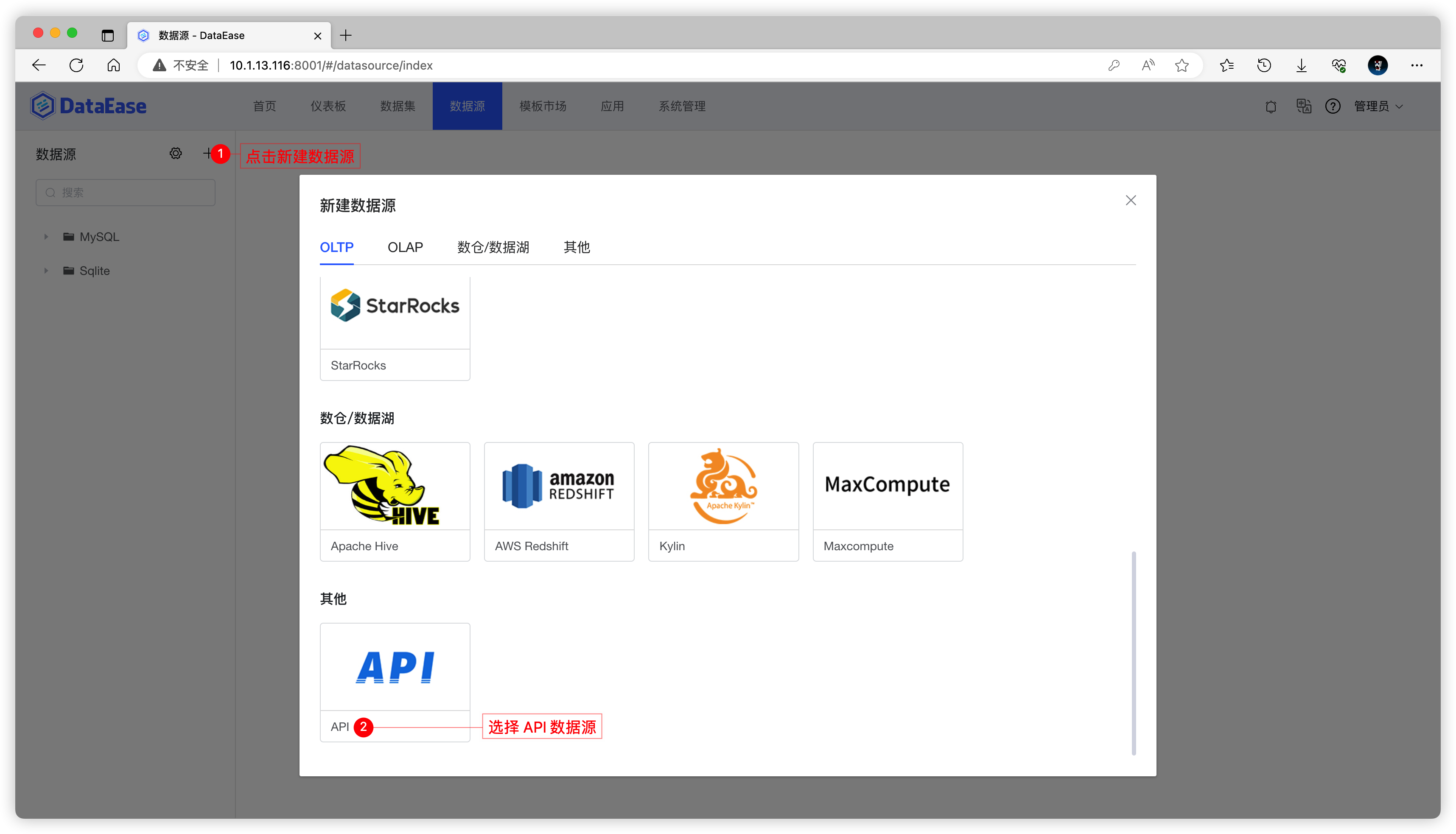Open a new browser tab
Screen dimensions: 1456x834
point(346,36)
